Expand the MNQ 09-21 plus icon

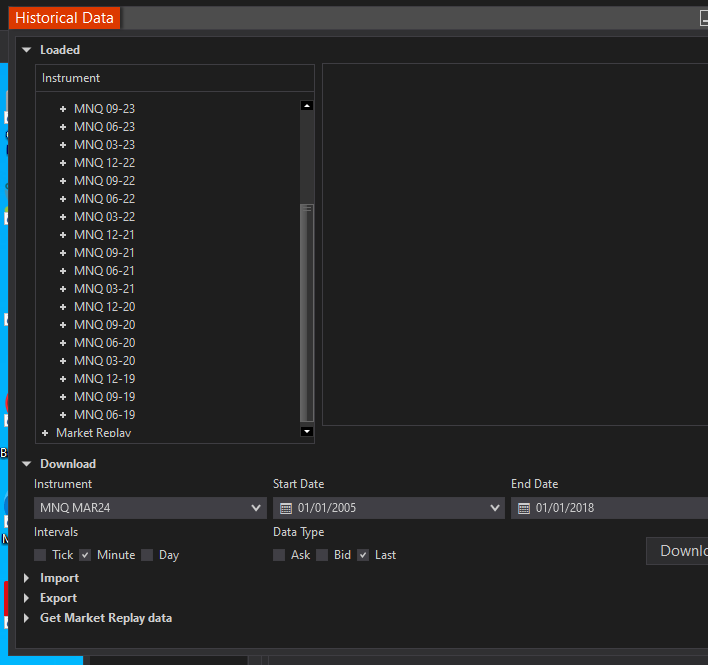click(x=63, y=253)
